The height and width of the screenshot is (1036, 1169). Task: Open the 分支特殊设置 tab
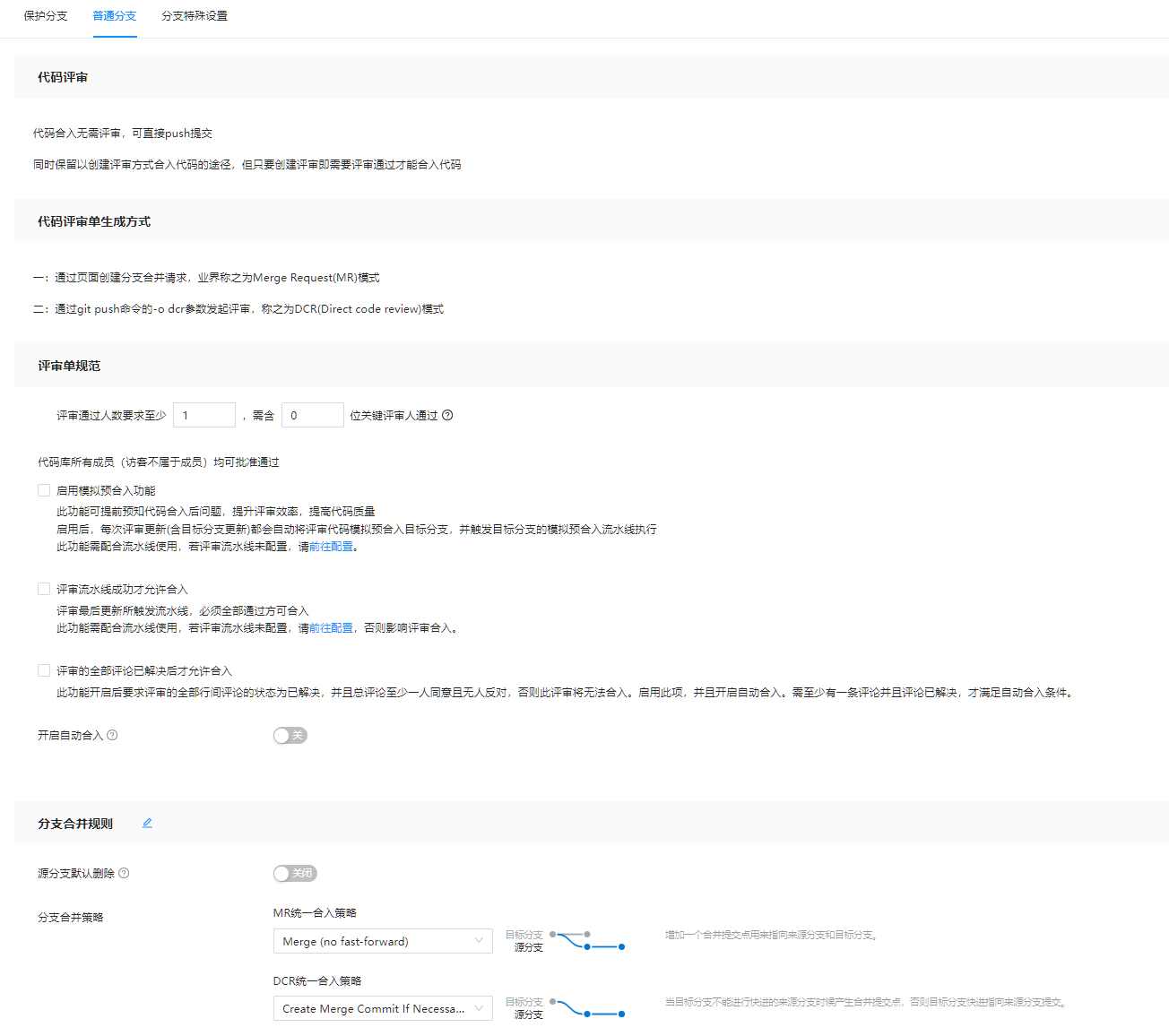(x=195, y=16)
